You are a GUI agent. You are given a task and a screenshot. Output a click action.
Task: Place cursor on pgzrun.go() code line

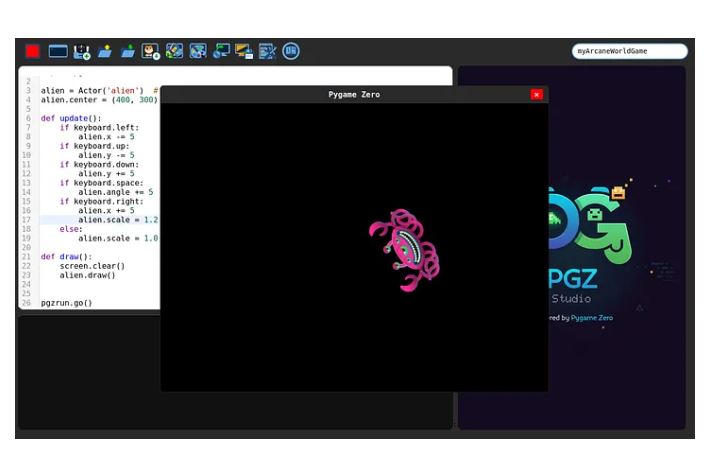(66, 302)
